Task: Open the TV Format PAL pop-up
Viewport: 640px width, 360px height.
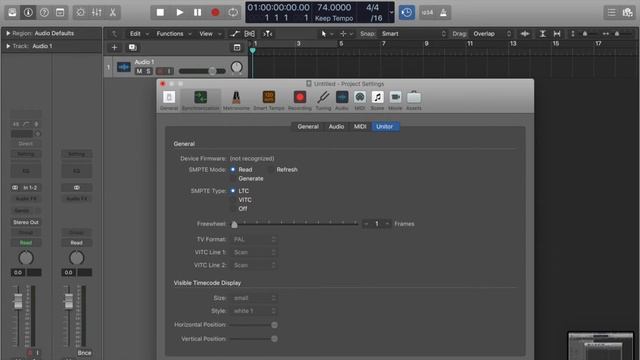Action: (x=254, y=239)
